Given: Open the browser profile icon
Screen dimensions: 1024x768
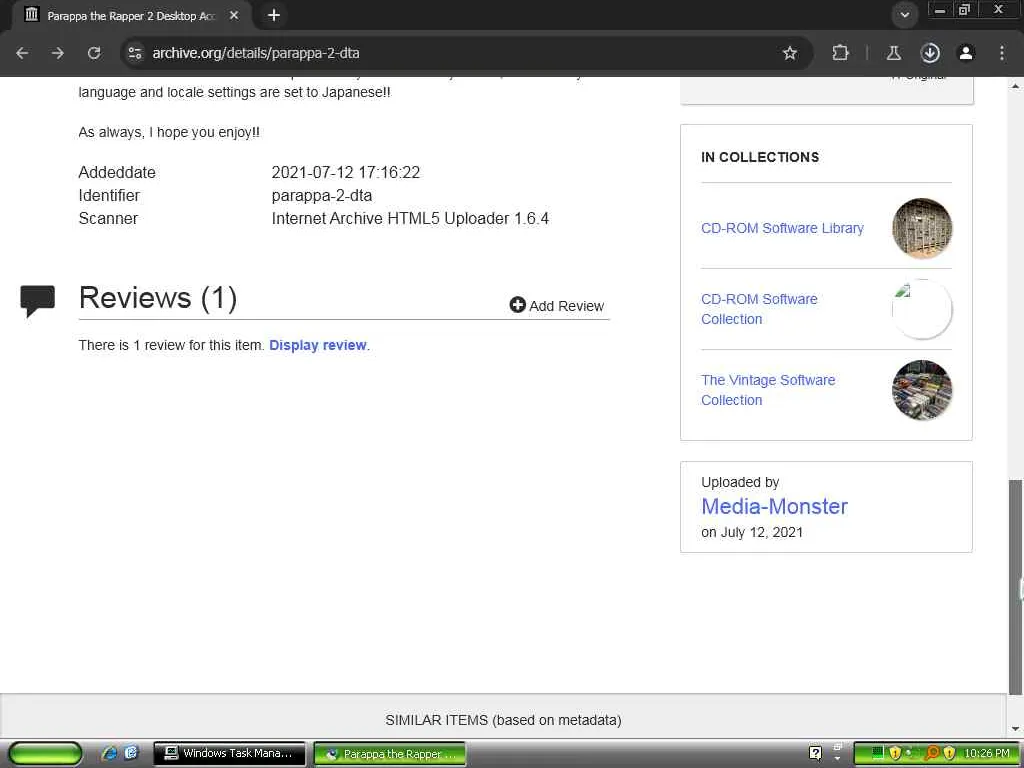Looking at the screenshot, I should coord(966,53).
